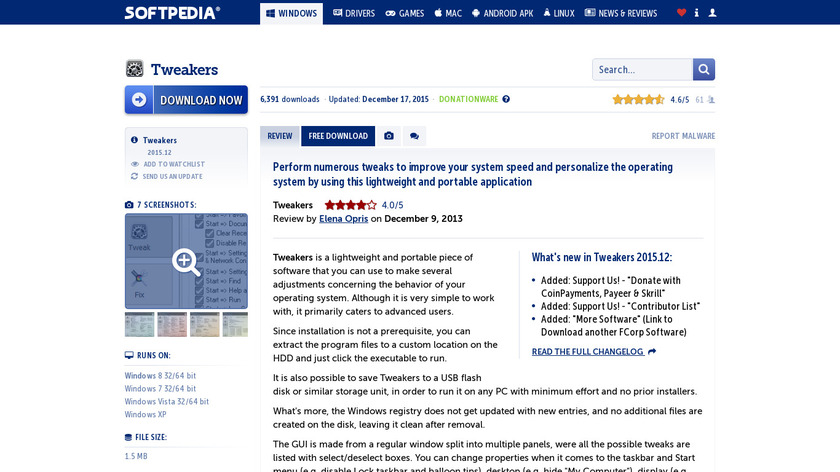Focus the Search input field
The image size is (840, 472).
(642, 70)
